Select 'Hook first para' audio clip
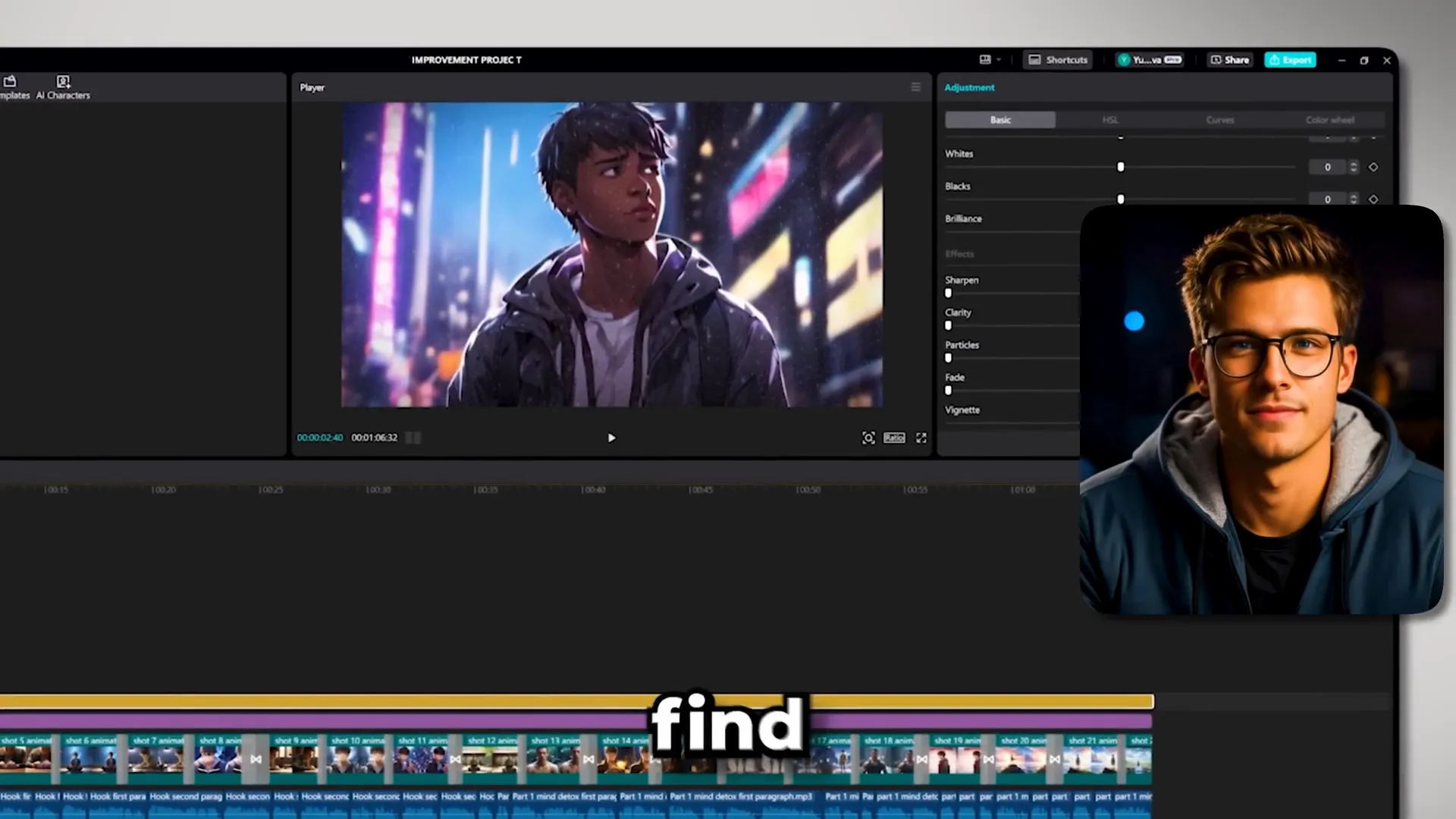The width and height of the screenshot is (1456, 819). tap(118, 804)
